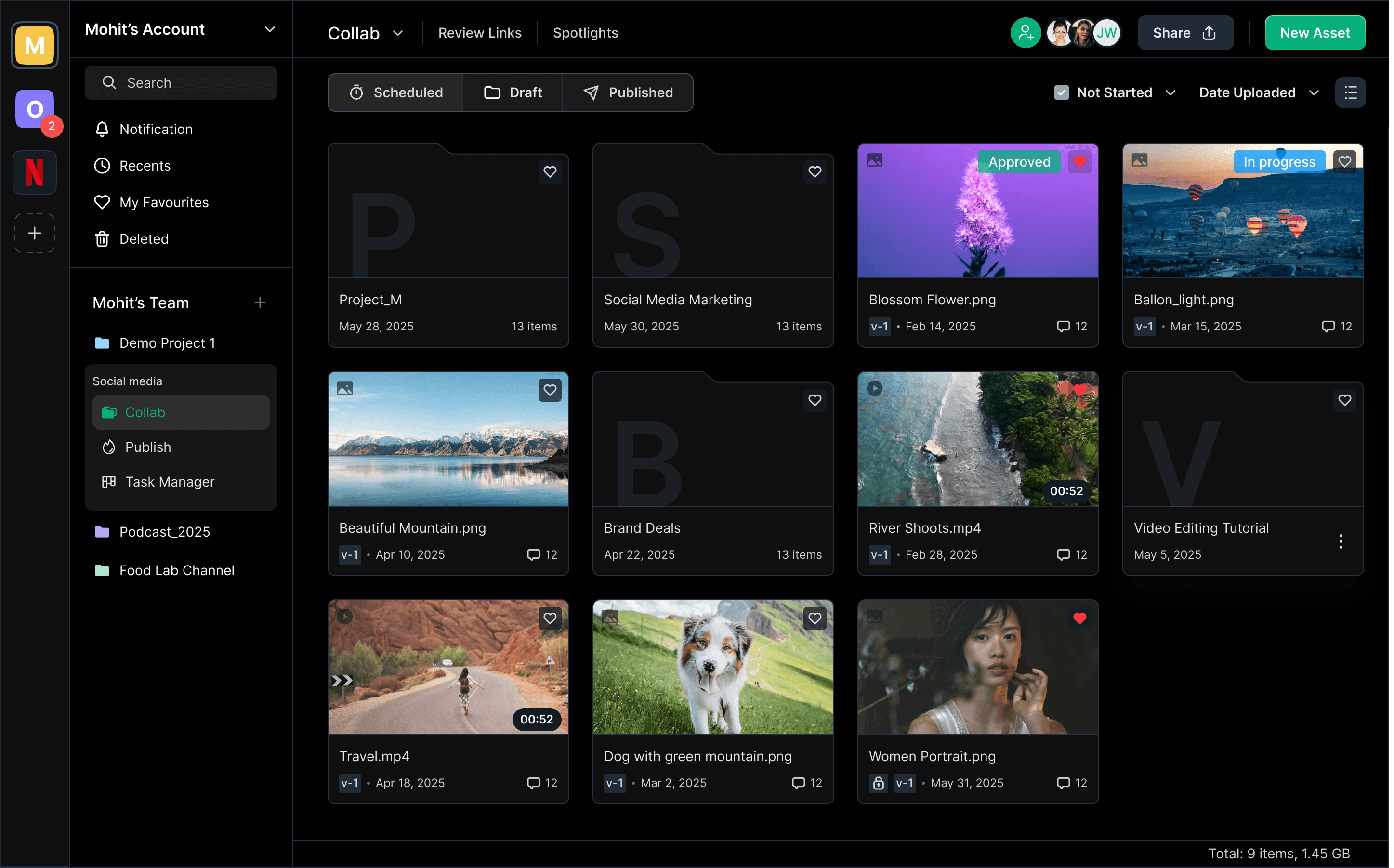
Task: Open the Date Uploaded sort dropdown
Action: point(1259,92)
